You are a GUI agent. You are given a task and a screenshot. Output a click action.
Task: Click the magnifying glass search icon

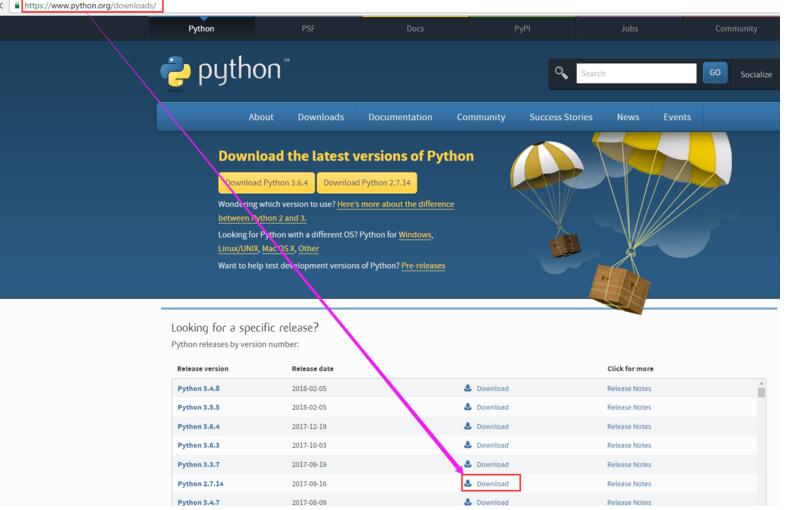click(x=561, y=73)
